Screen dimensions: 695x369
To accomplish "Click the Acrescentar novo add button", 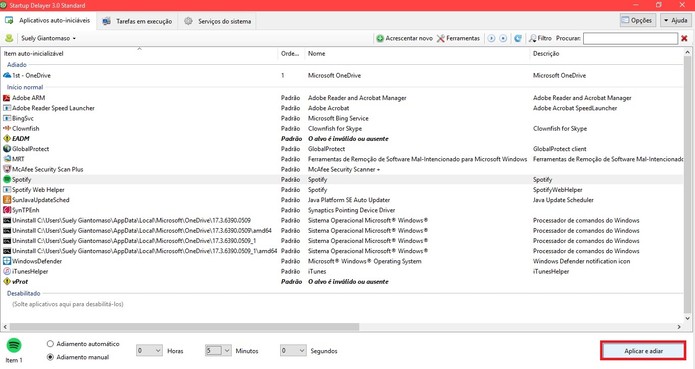I will 404,39.
